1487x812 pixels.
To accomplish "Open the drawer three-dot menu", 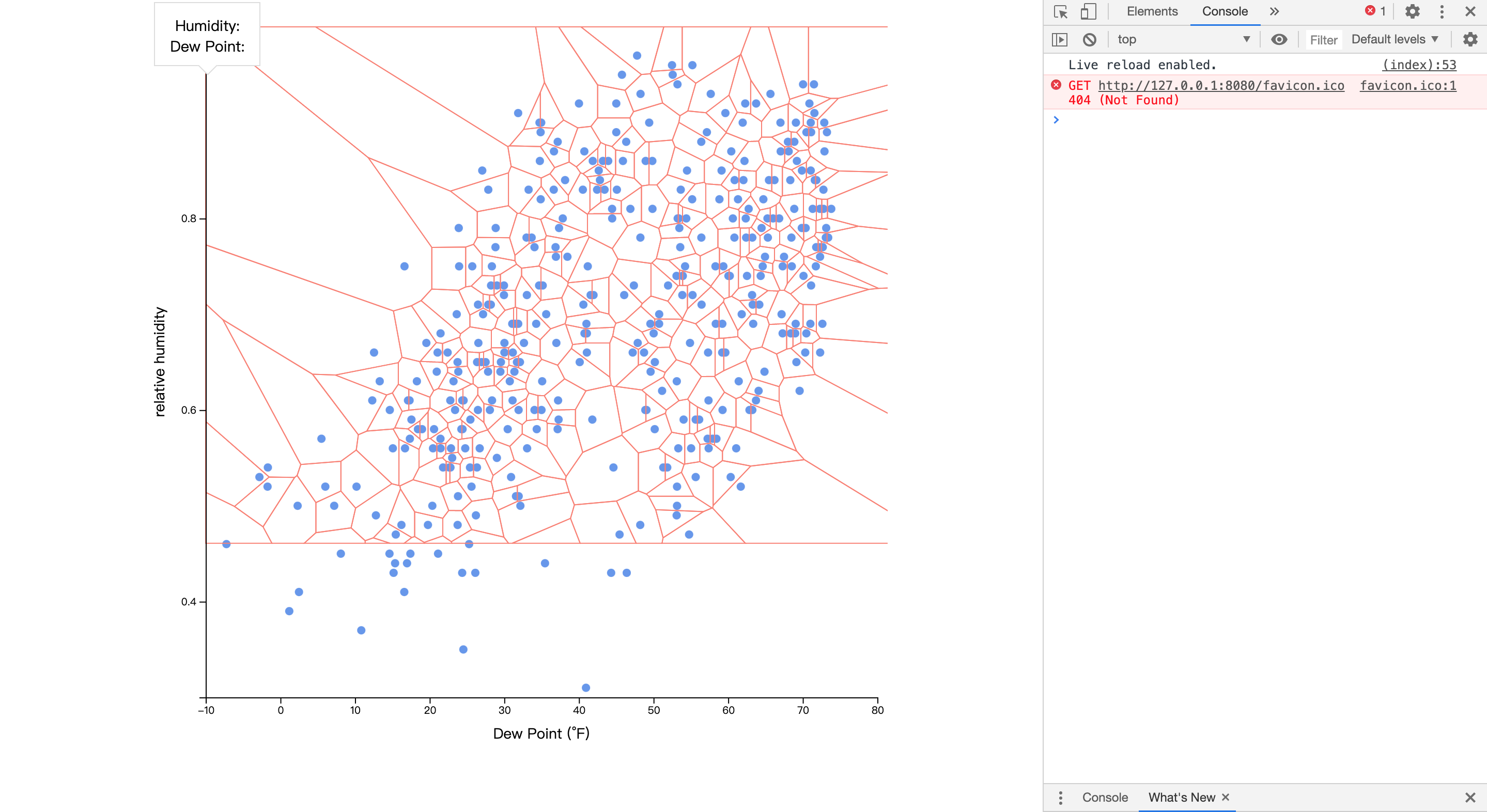I will pos(1060,798).
